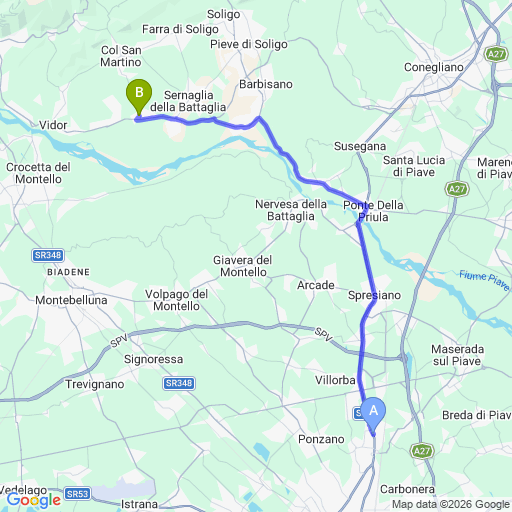This screenshot has width=512, height=512.
Task: Select the Vidor town label
Action: pyautogui.click(x=53, y=125)
